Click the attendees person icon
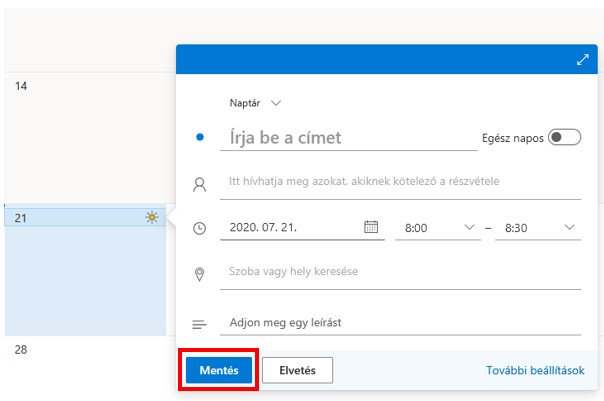The image size is (604, 401). pos(200,185)
